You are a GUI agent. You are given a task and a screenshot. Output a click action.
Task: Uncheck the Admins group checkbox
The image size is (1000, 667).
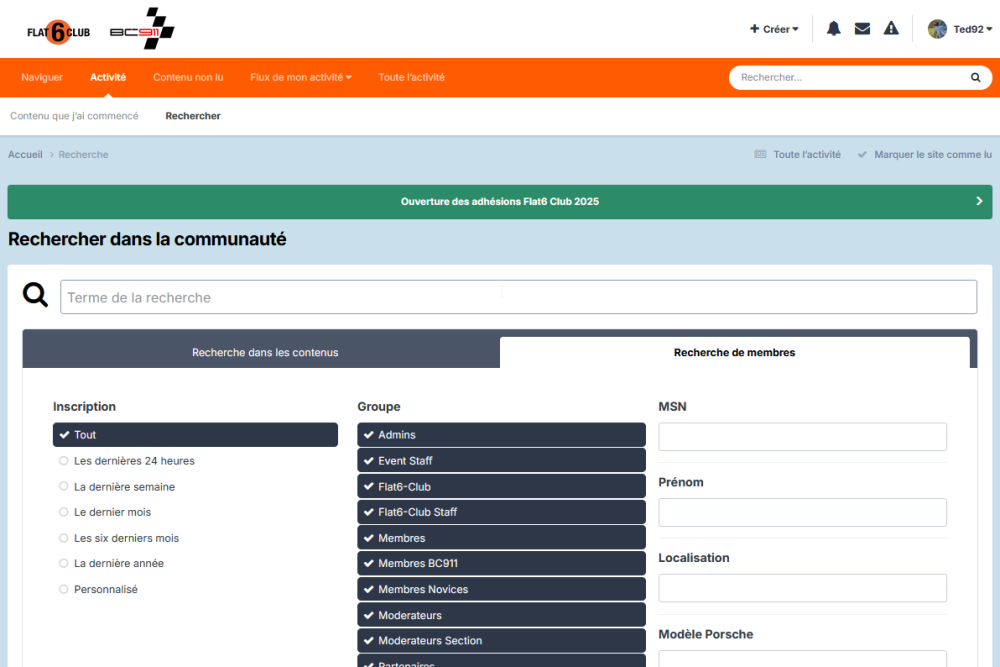[x=501, y=435]
